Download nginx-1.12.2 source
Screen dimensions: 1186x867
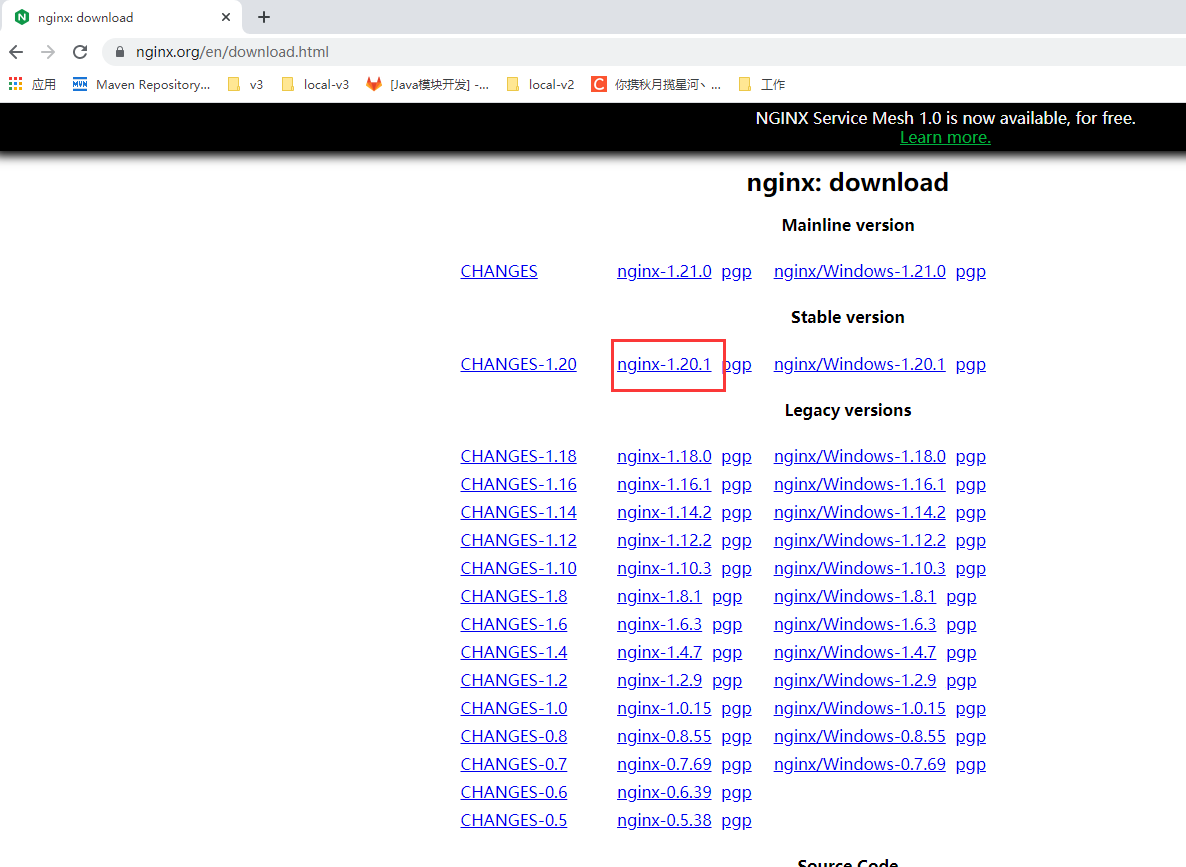pos(664,541)
